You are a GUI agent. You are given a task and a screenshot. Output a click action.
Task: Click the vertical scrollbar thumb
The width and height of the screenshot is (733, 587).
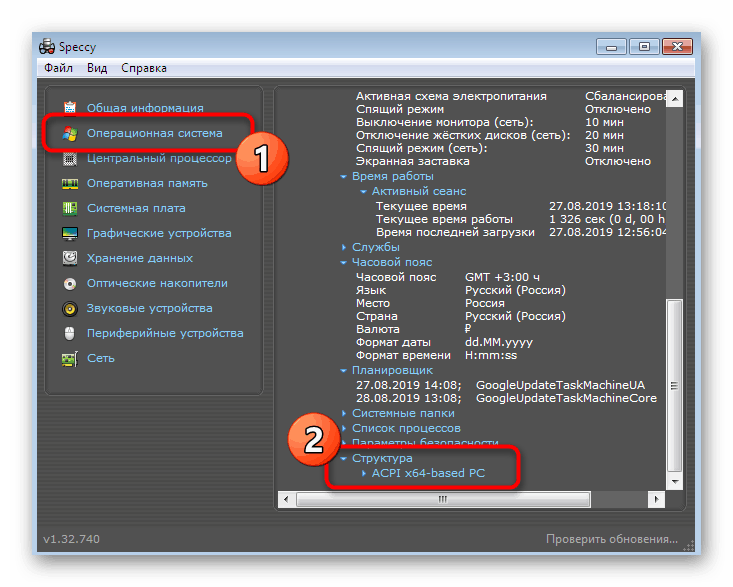tap(675, 386)
